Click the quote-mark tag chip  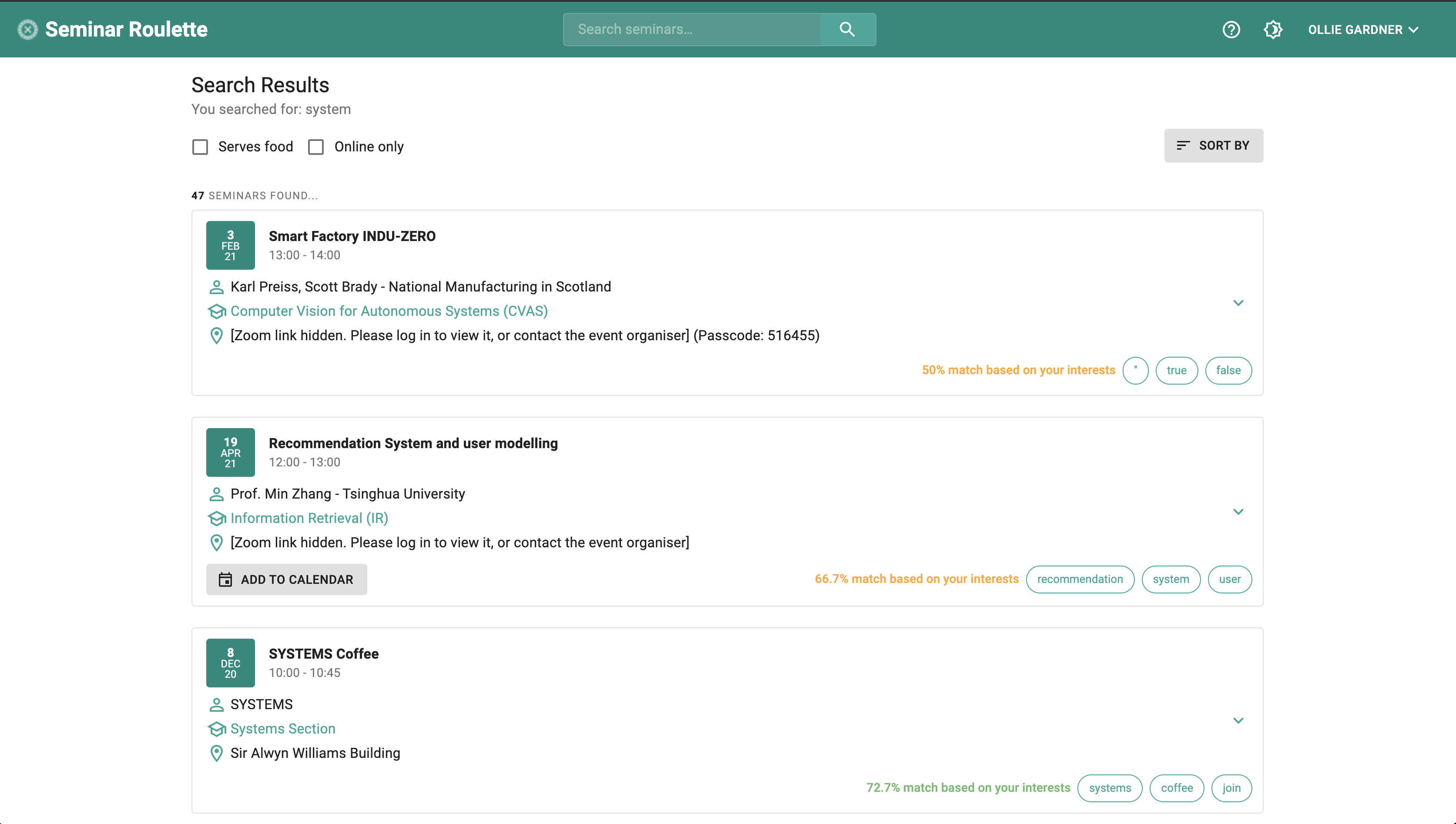pos(1135,371)
